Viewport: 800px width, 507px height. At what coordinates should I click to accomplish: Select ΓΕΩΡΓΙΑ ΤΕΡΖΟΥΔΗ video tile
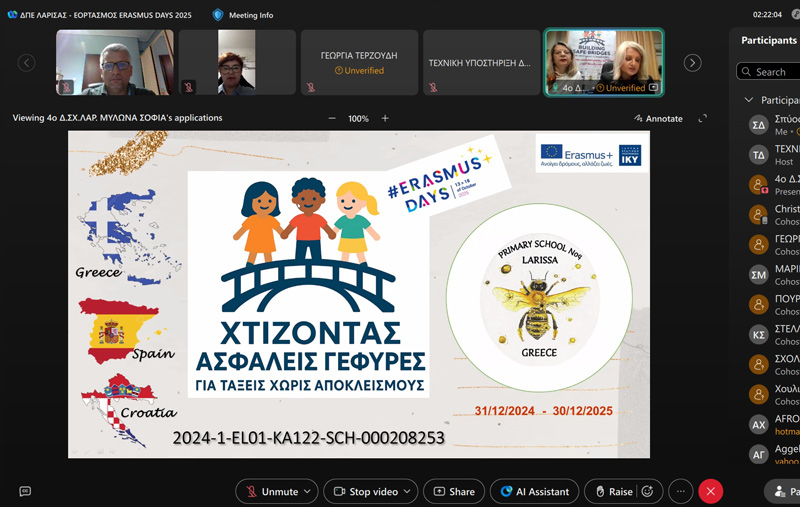coord(359,62)
